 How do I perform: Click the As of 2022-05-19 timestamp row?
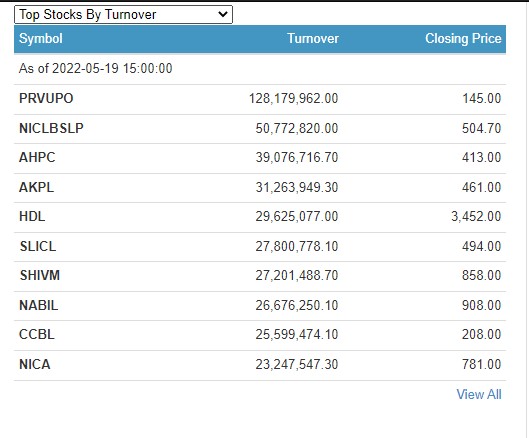click(260, 69)
